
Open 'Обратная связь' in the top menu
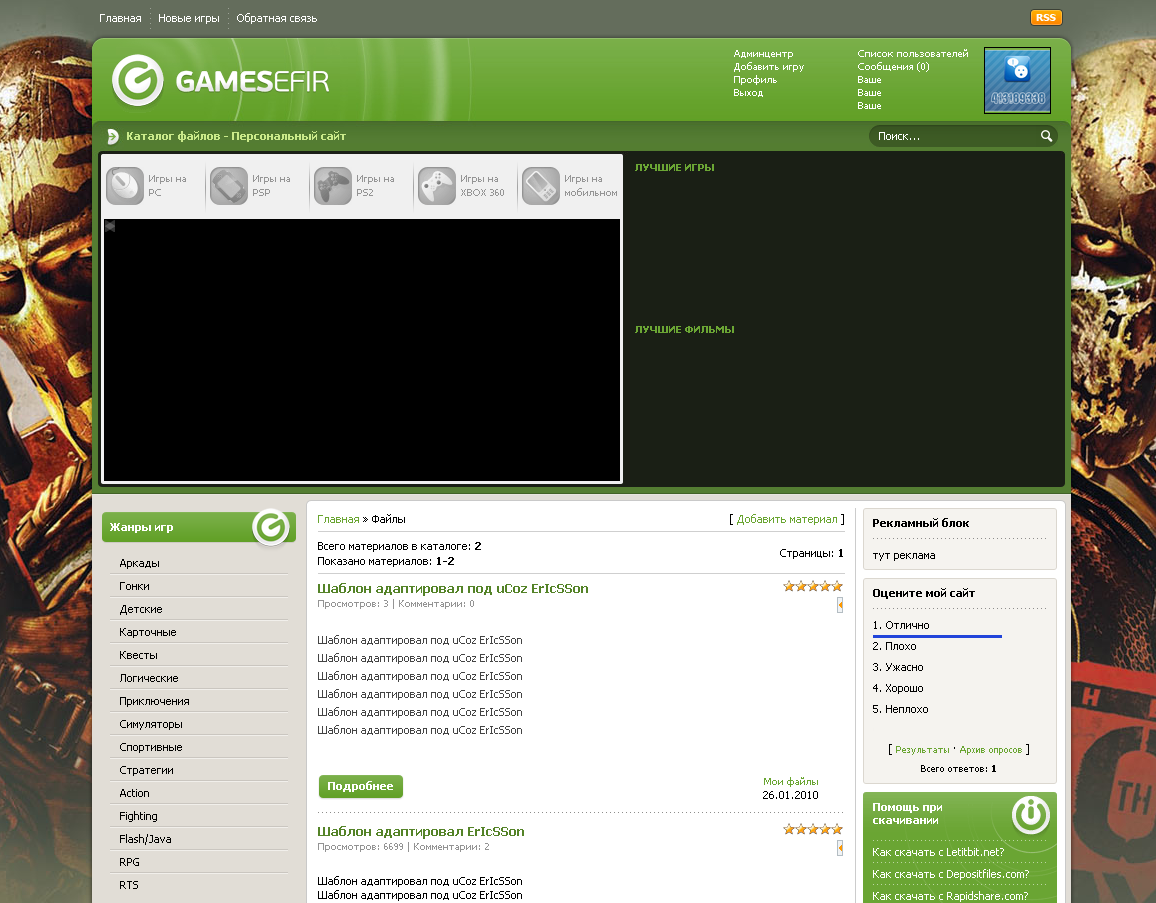tap(275, 17)
